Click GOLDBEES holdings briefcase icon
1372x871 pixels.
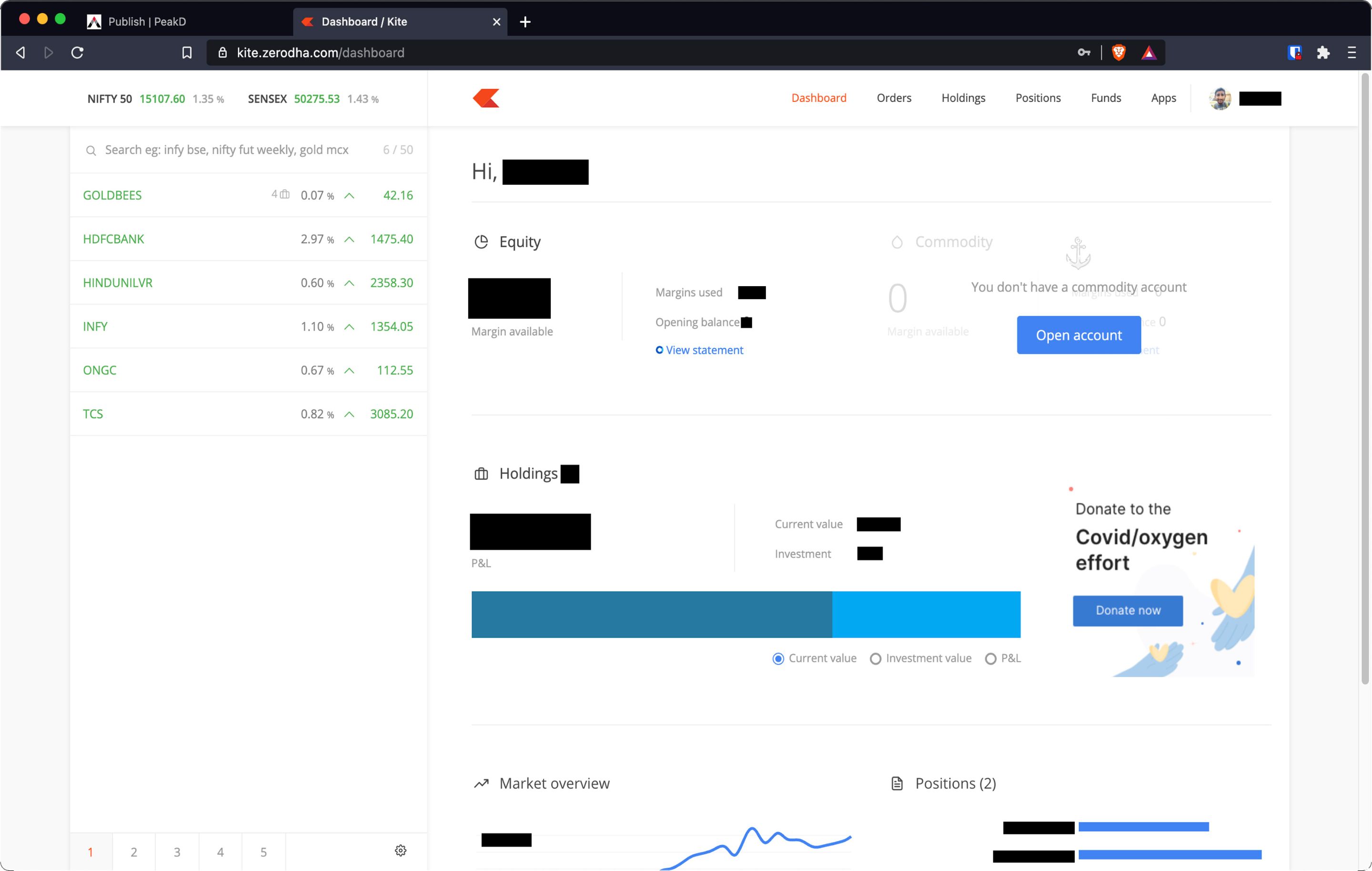285,194
